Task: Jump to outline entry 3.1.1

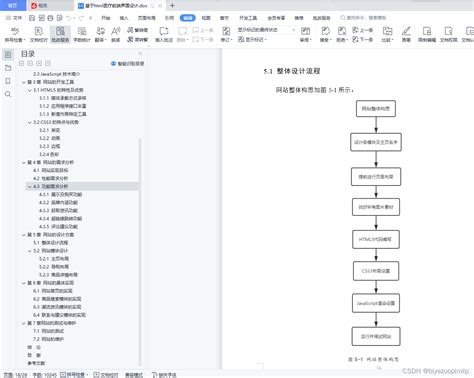Action: 62,98
